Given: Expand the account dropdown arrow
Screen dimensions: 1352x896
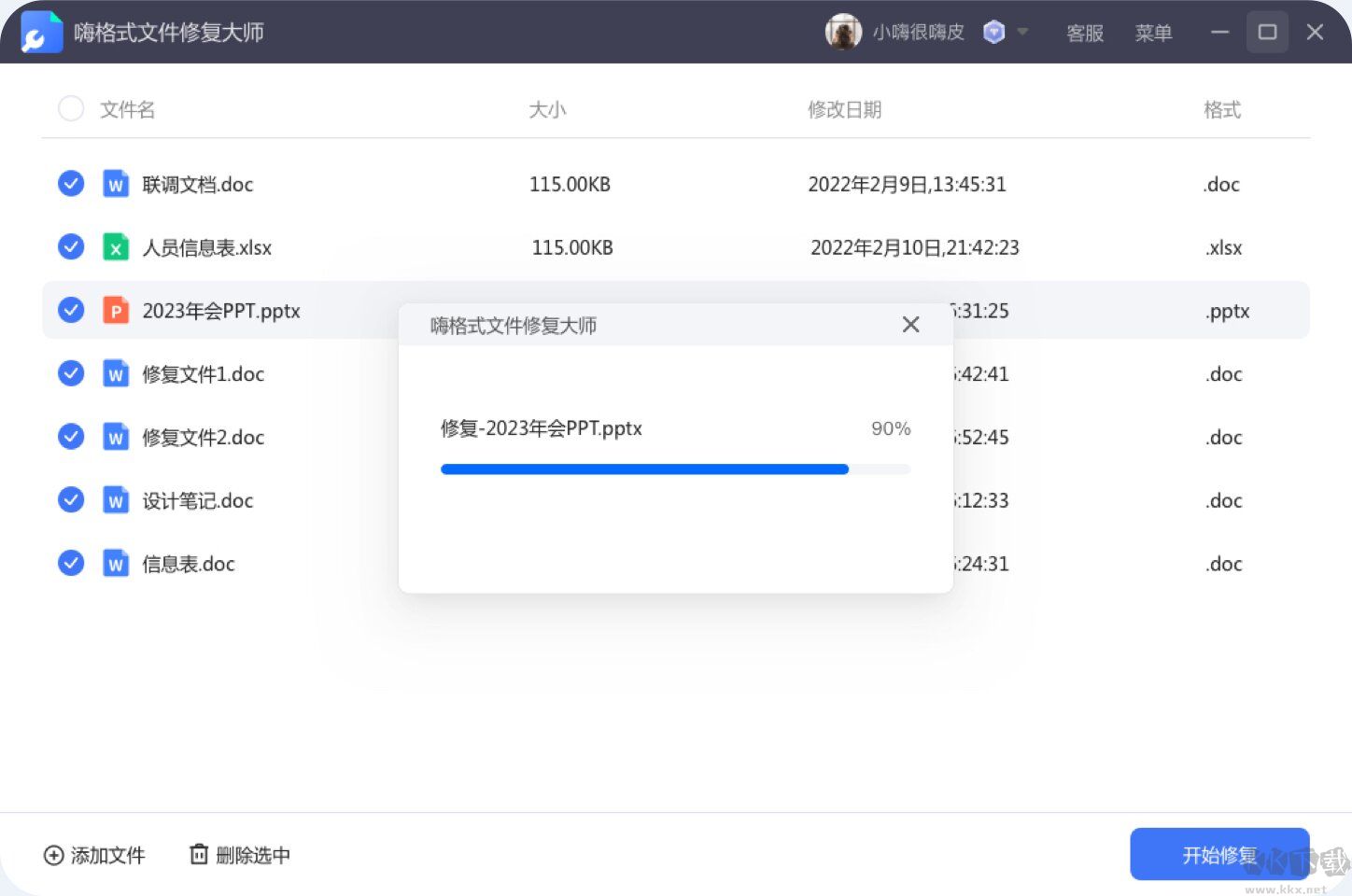Looking at the screenshot, I should click(1022, 32).
